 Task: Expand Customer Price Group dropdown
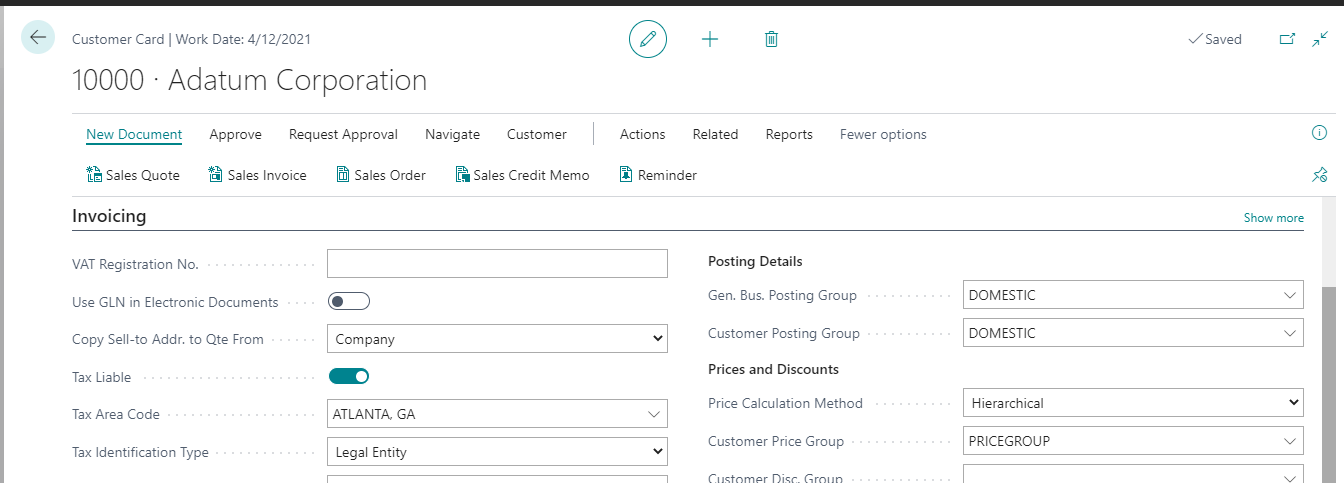click(1291, 441)
